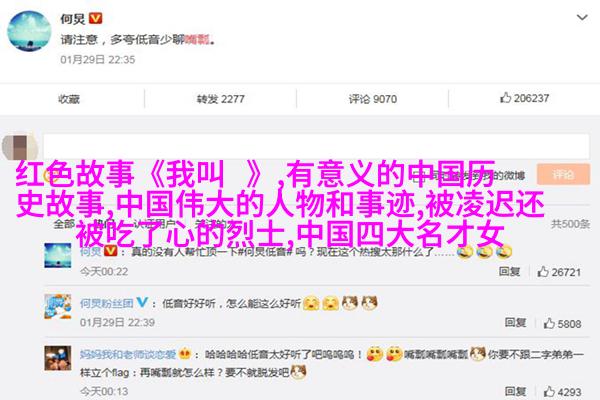Like the post with 206237 thumbs-up
Image resolution: width=600 pixels, height=400 pixels.
click(x=524, y=98)
